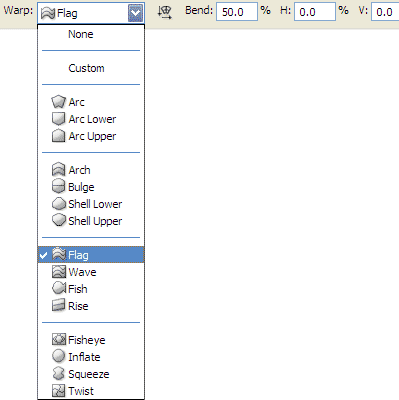Click the Bend percentage field

tap(237, 12)
